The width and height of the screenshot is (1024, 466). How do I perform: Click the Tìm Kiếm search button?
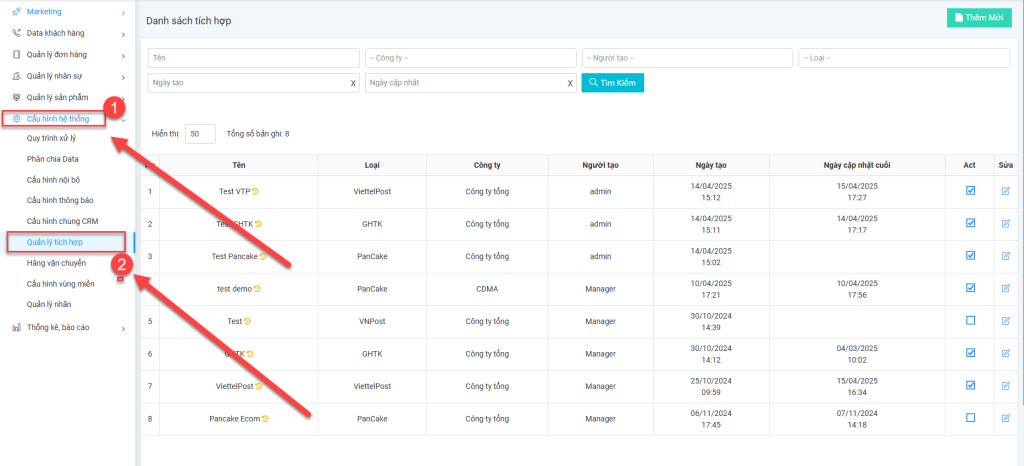613,83
